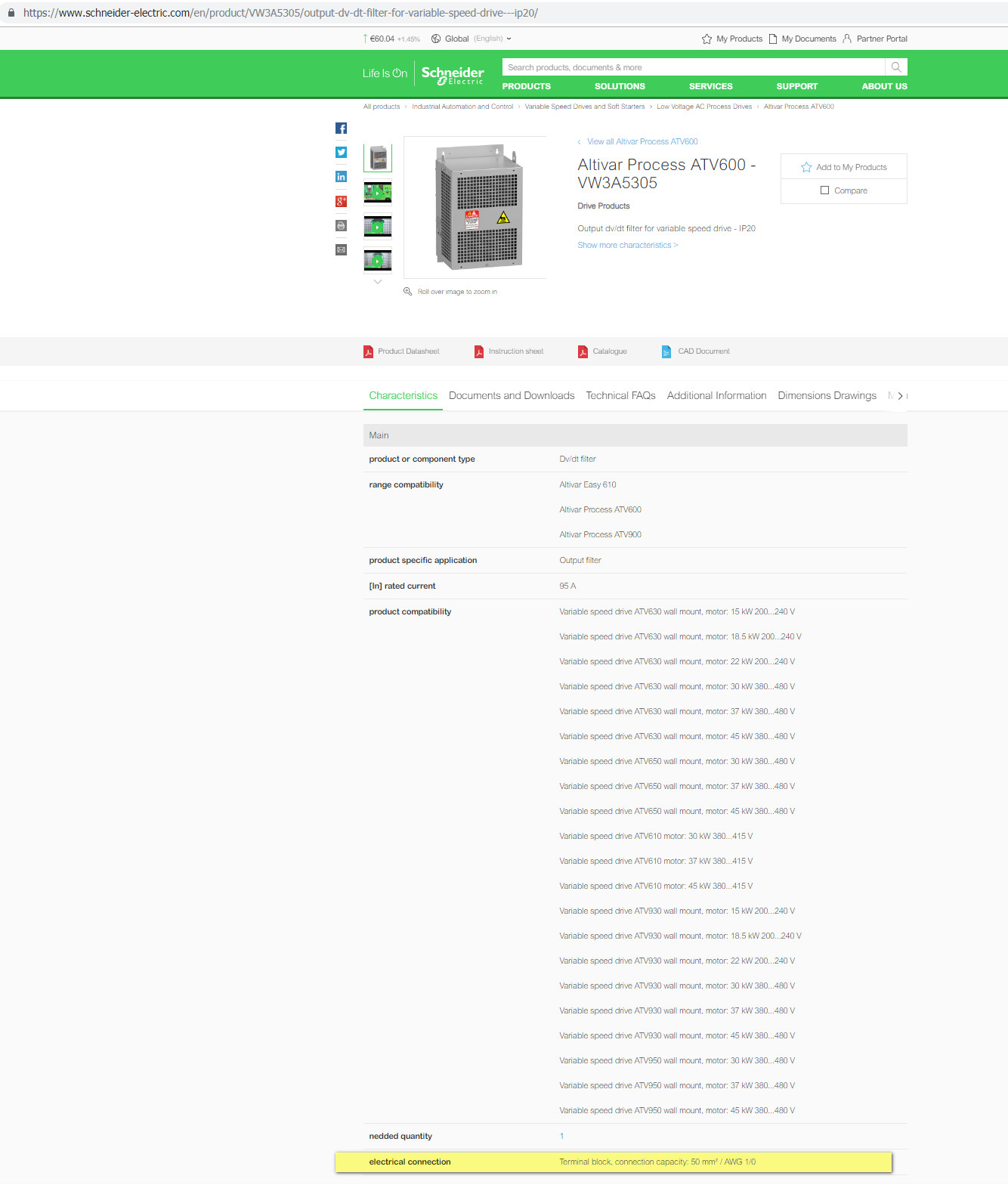Select the third video thumbnail
1008x1185 pixels.
coord(378,227)
